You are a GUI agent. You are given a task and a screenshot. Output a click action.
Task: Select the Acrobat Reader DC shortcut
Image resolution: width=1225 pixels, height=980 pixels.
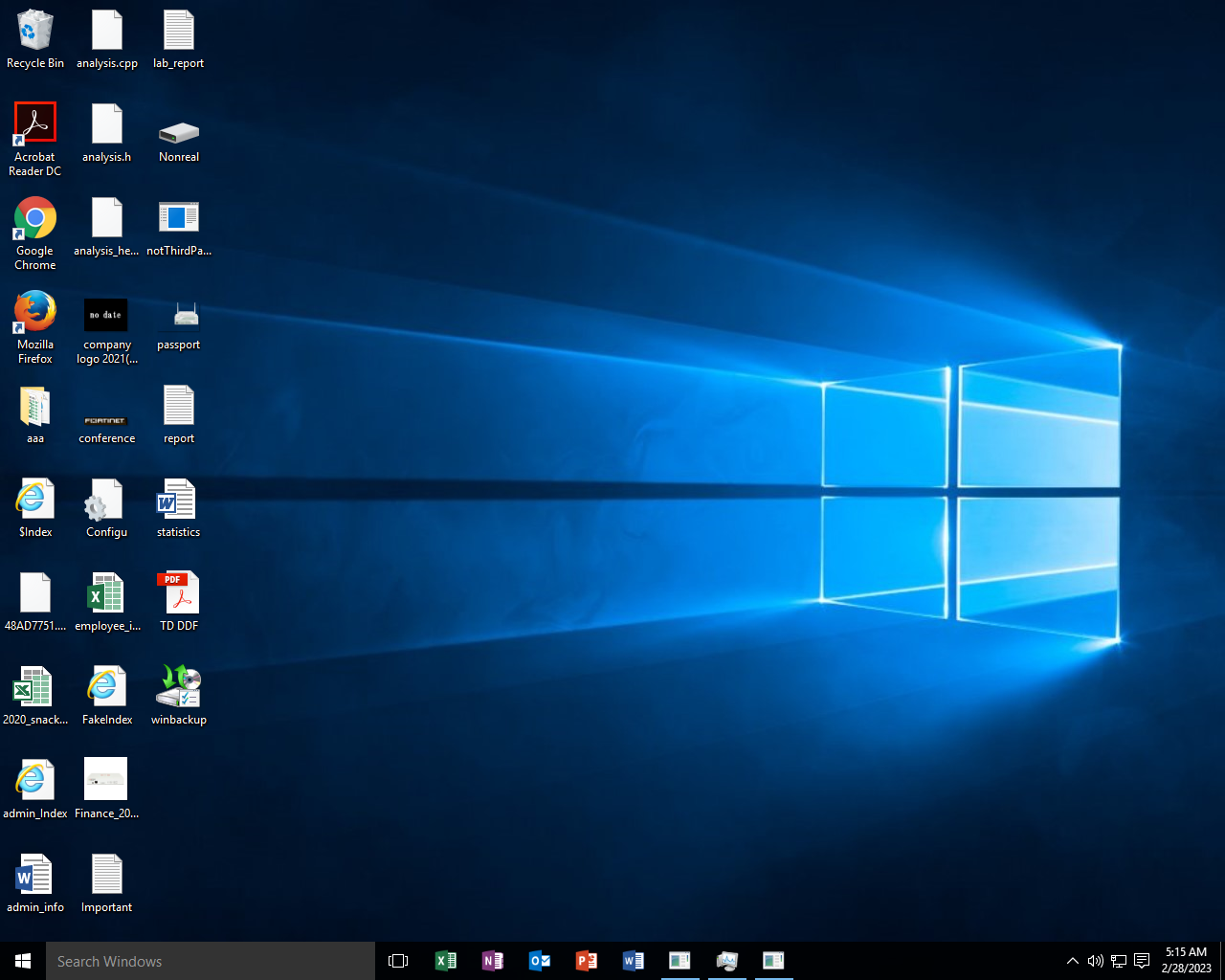35,139
